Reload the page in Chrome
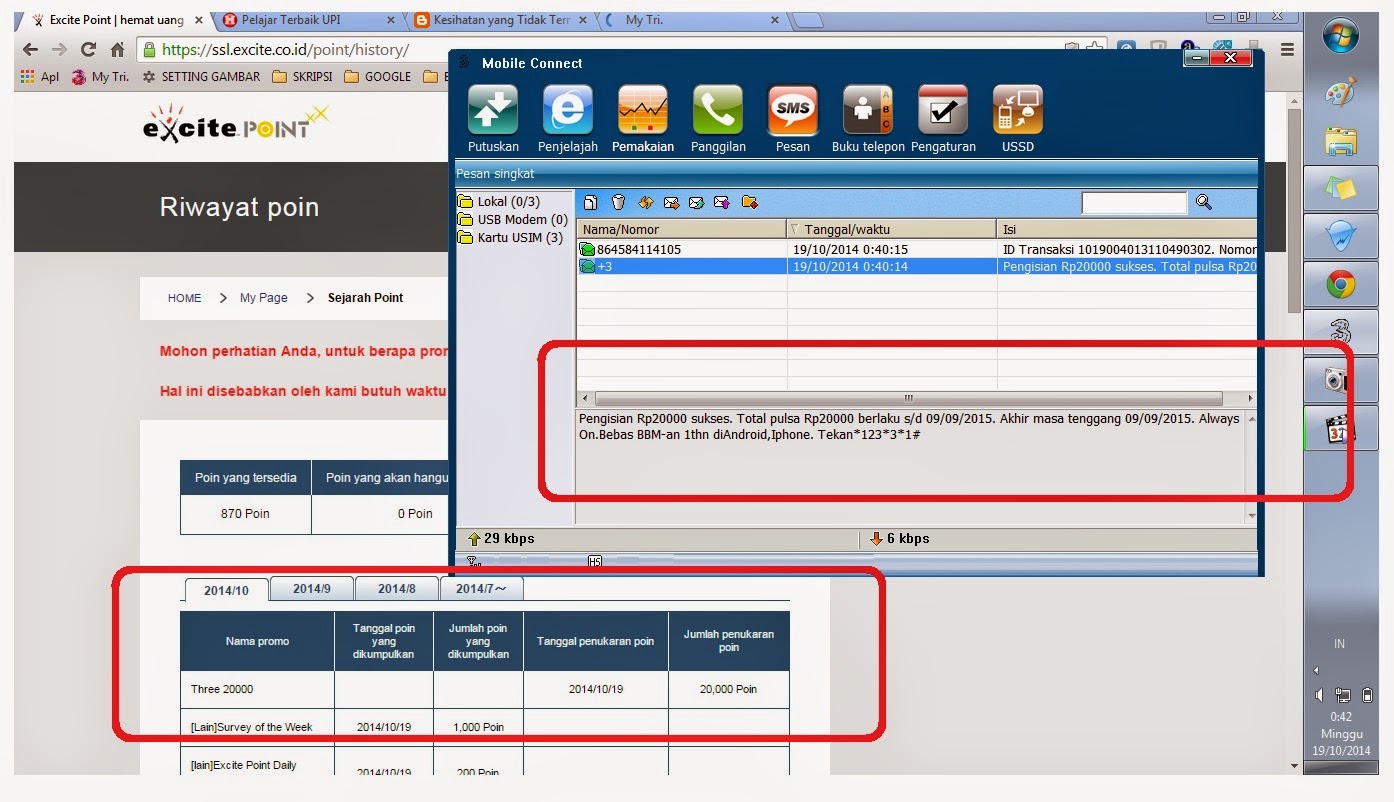Image resolution: width=1394 pixels, height=802 pixels. pos(88,49)
